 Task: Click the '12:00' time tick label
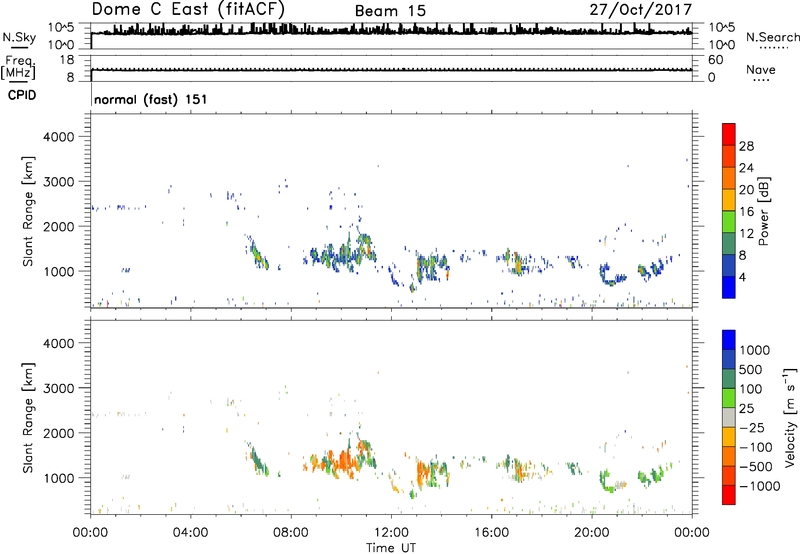pyautogui.click(x=391, y=533)
